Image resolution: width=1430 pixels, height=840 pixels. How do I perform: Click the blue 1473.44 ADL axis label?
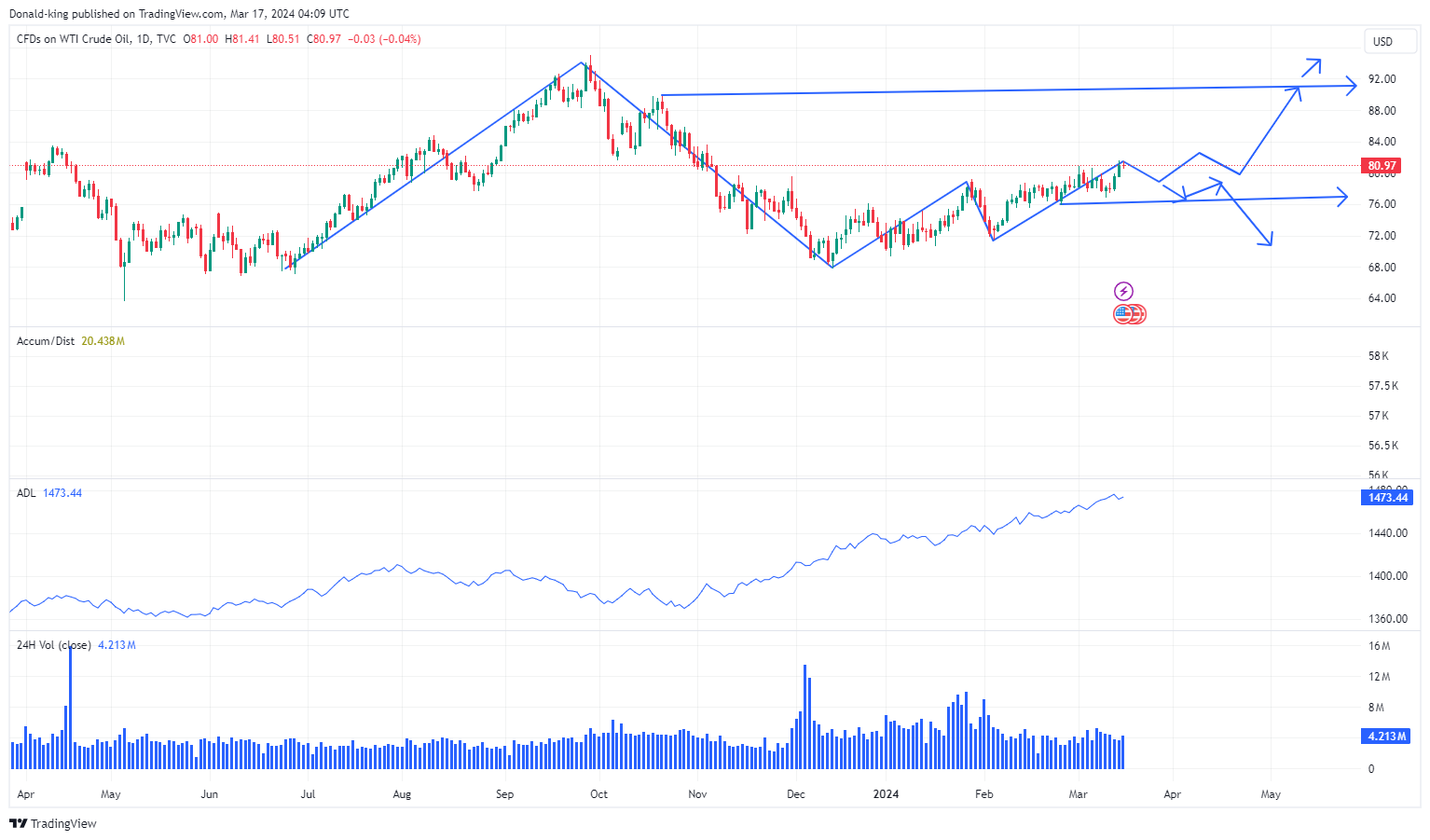coord(1388,498)
